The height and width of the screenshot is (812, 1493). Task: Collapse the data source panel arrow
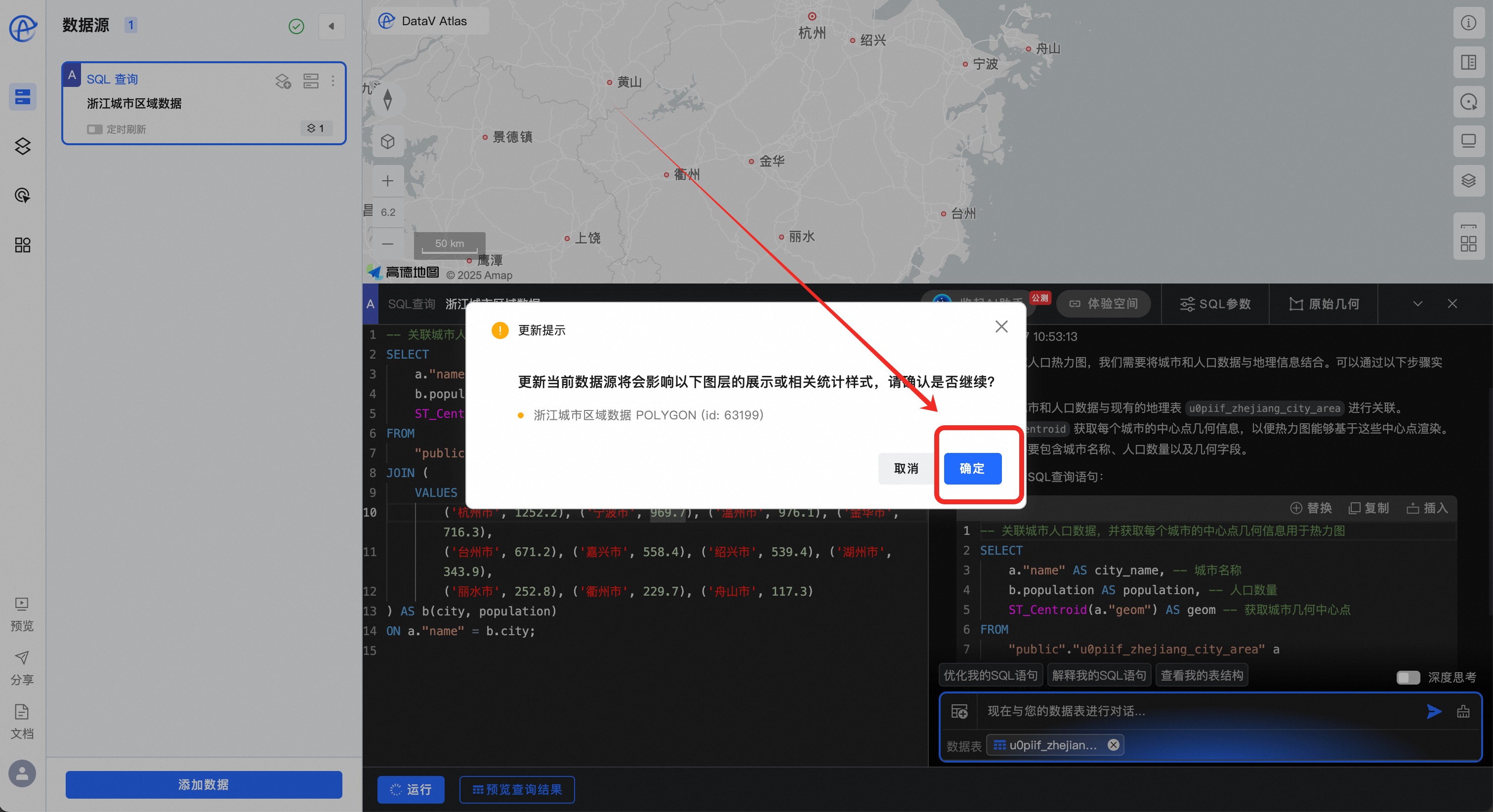[x=332, y=26]
